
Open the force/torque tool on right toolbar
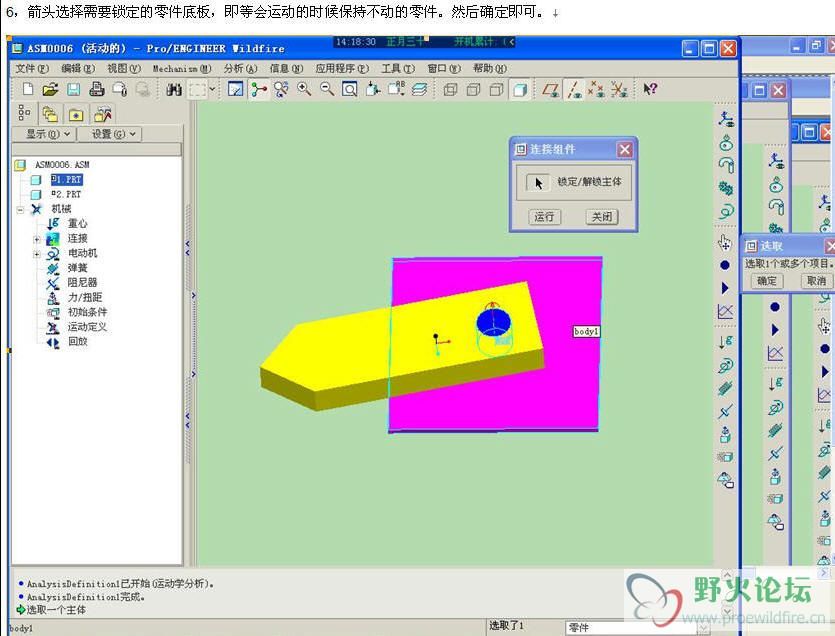(725, 434)
